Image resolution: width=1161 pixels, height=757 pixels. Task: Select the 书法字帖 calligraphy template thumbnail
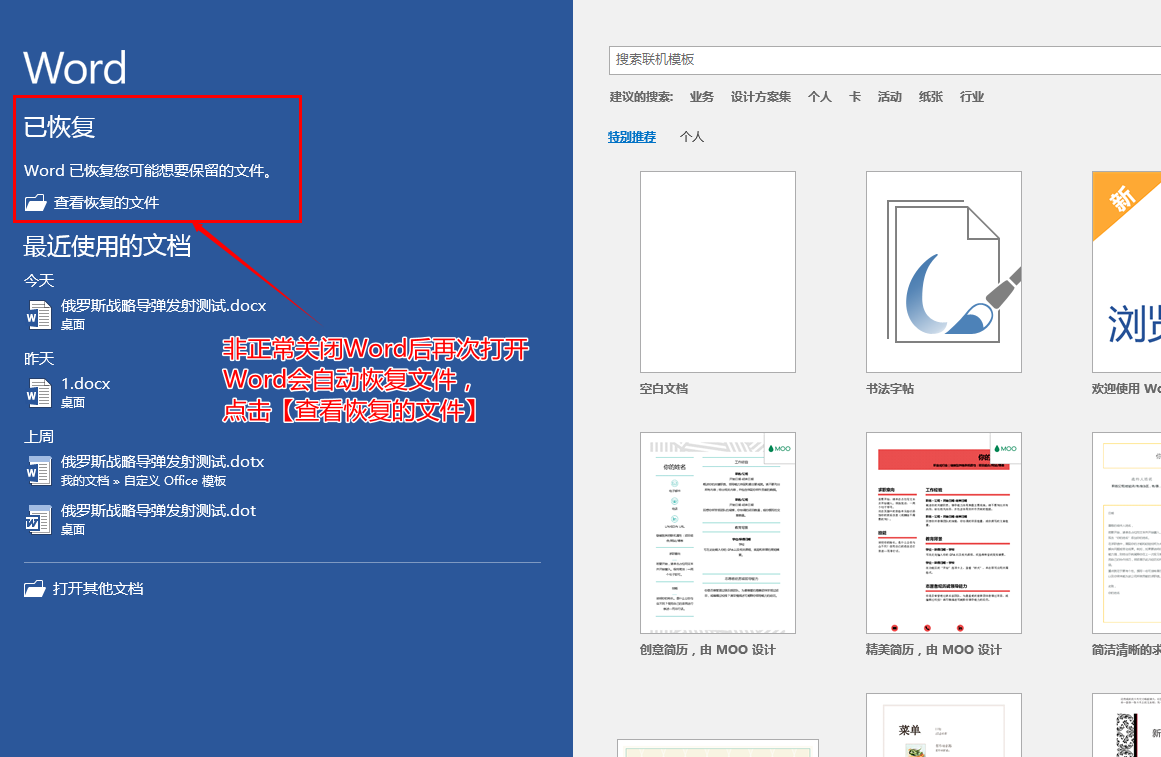pyautogui.click(x=943, y=272)
